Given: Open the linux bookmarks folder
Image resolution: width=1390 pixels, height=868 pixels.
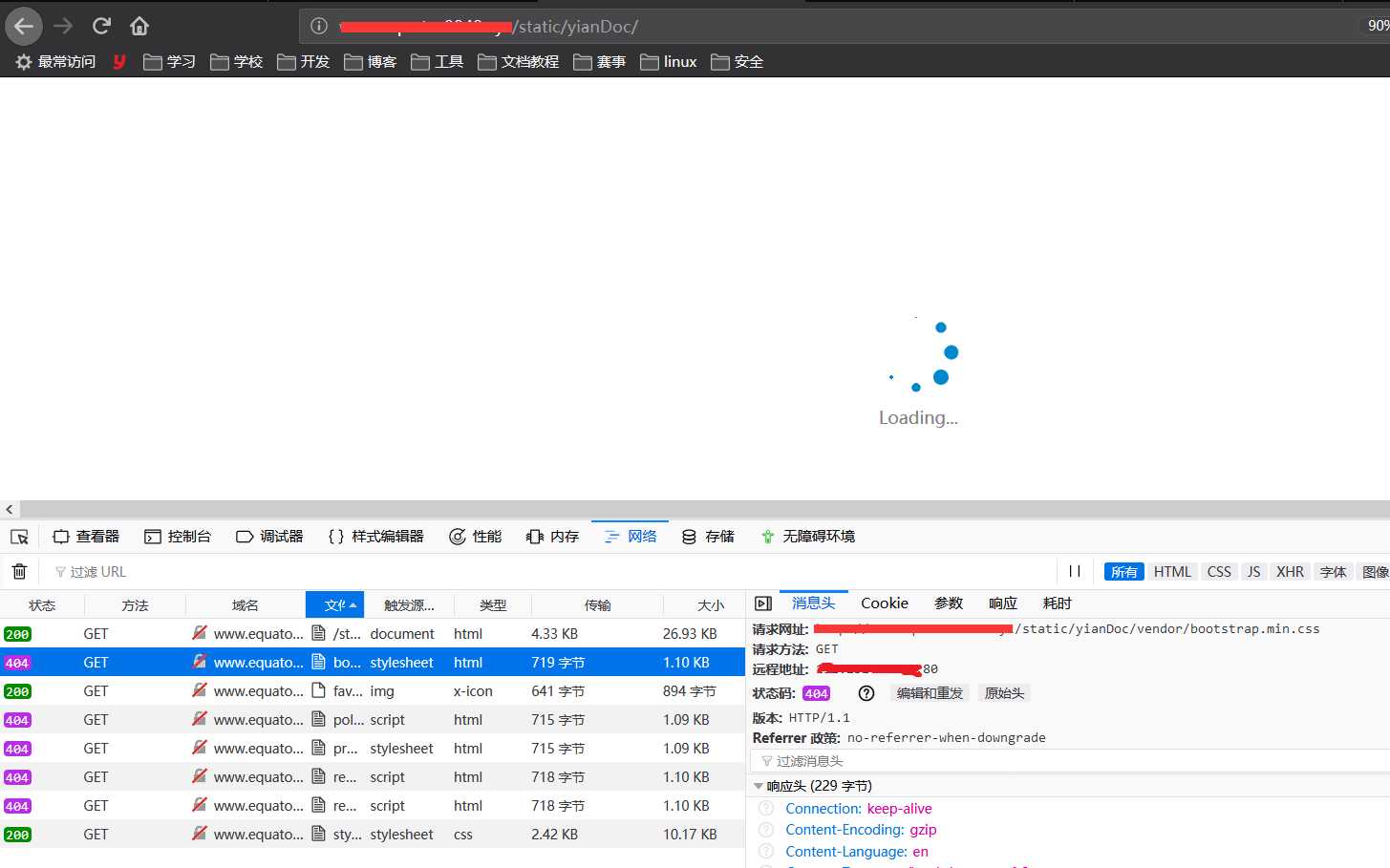Looking at the screenshot, I should (668, 62).
